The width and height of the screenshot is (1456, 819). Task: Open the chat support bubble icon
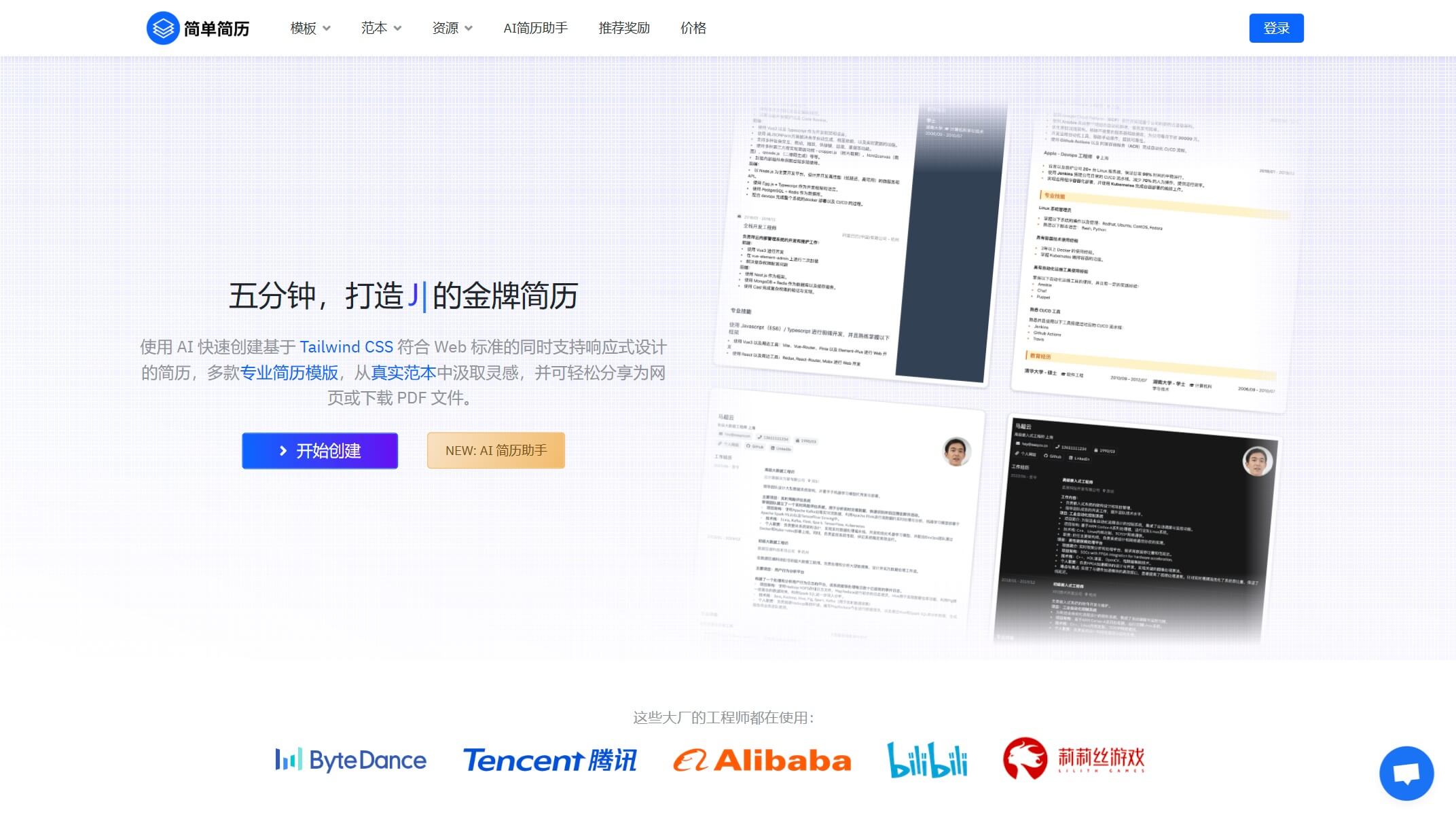pos(1406,773)
